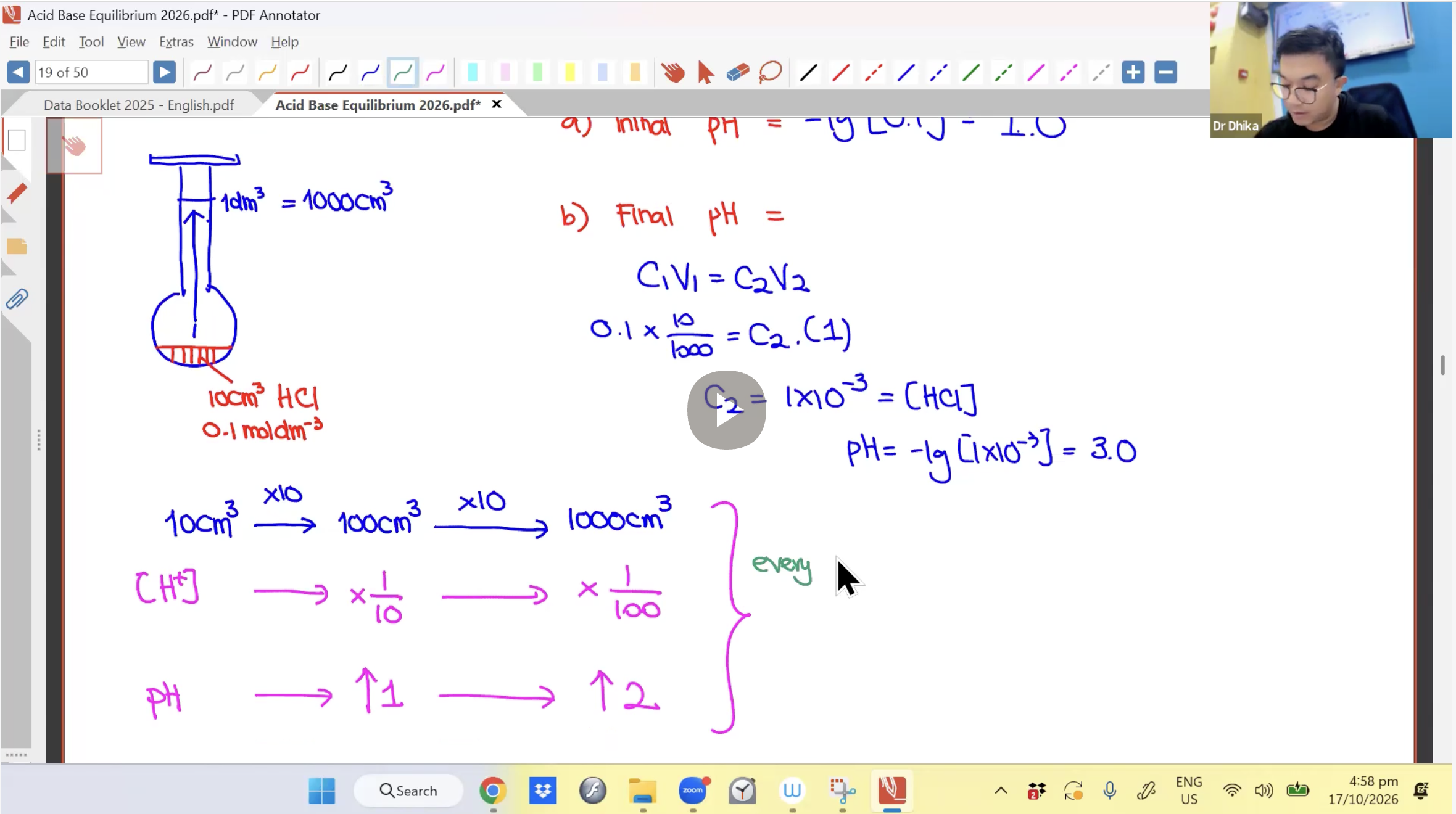
Task: Switch to Data Booklet 2025 tab
Action: point(139,105)
